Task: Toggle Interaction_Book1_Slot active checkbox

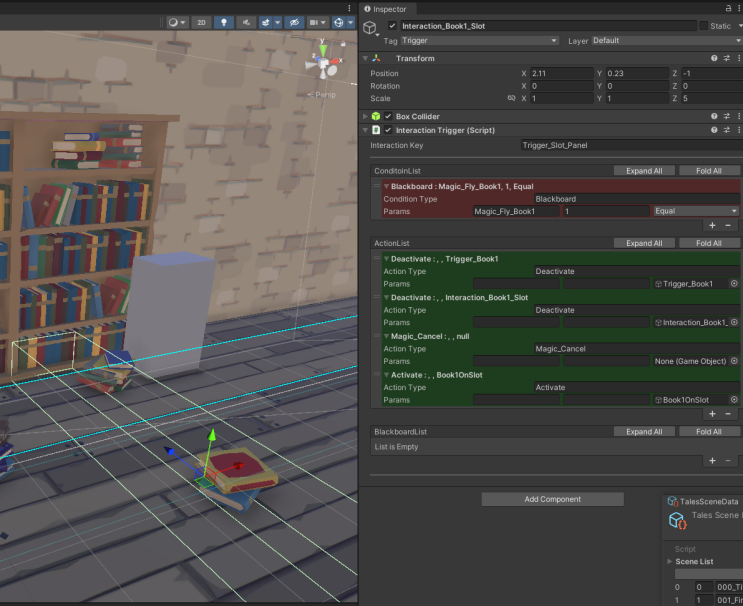Action: pos(392,26)
